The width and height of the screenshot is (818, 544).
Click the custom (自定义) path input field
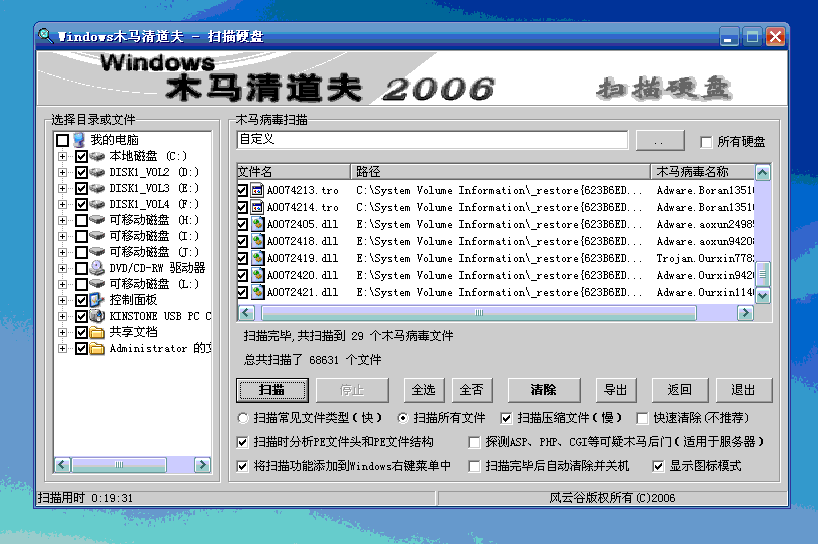pyautogui.click(x=432, y=140)
